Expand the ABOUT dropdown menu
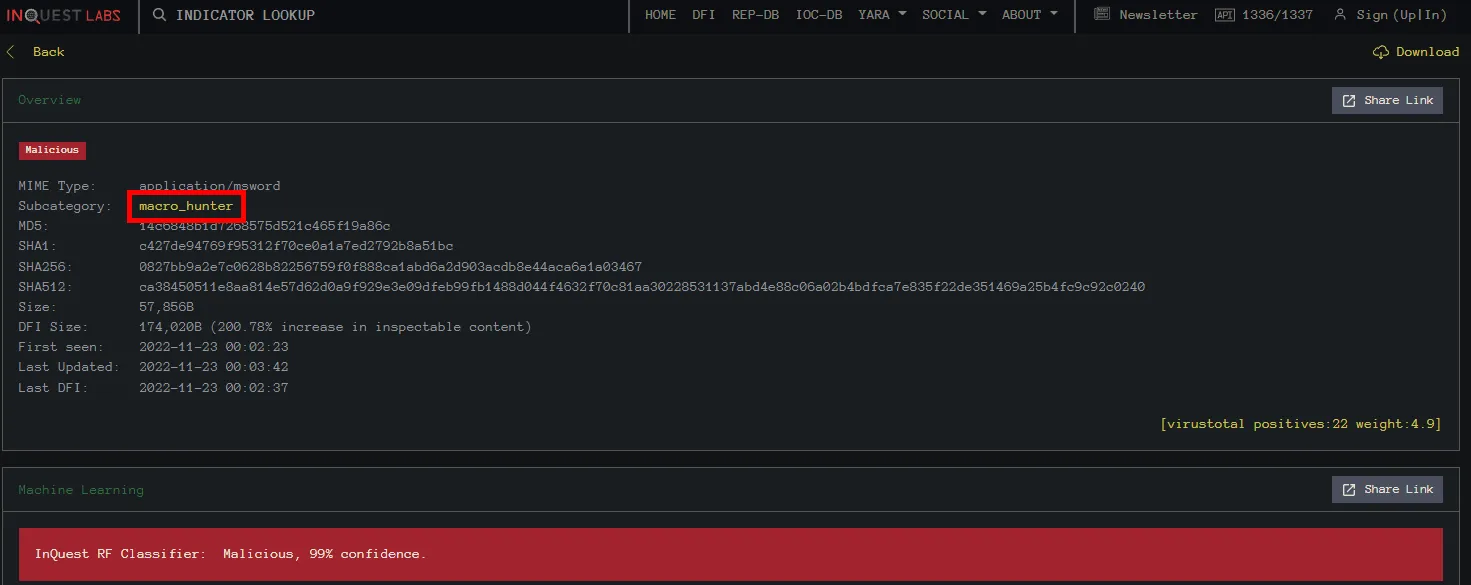 click(1030, 15)
